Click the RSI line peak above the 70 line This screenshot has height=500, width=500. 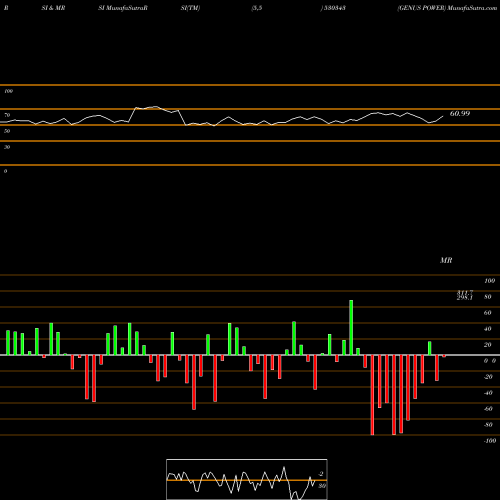click(156, 107)
